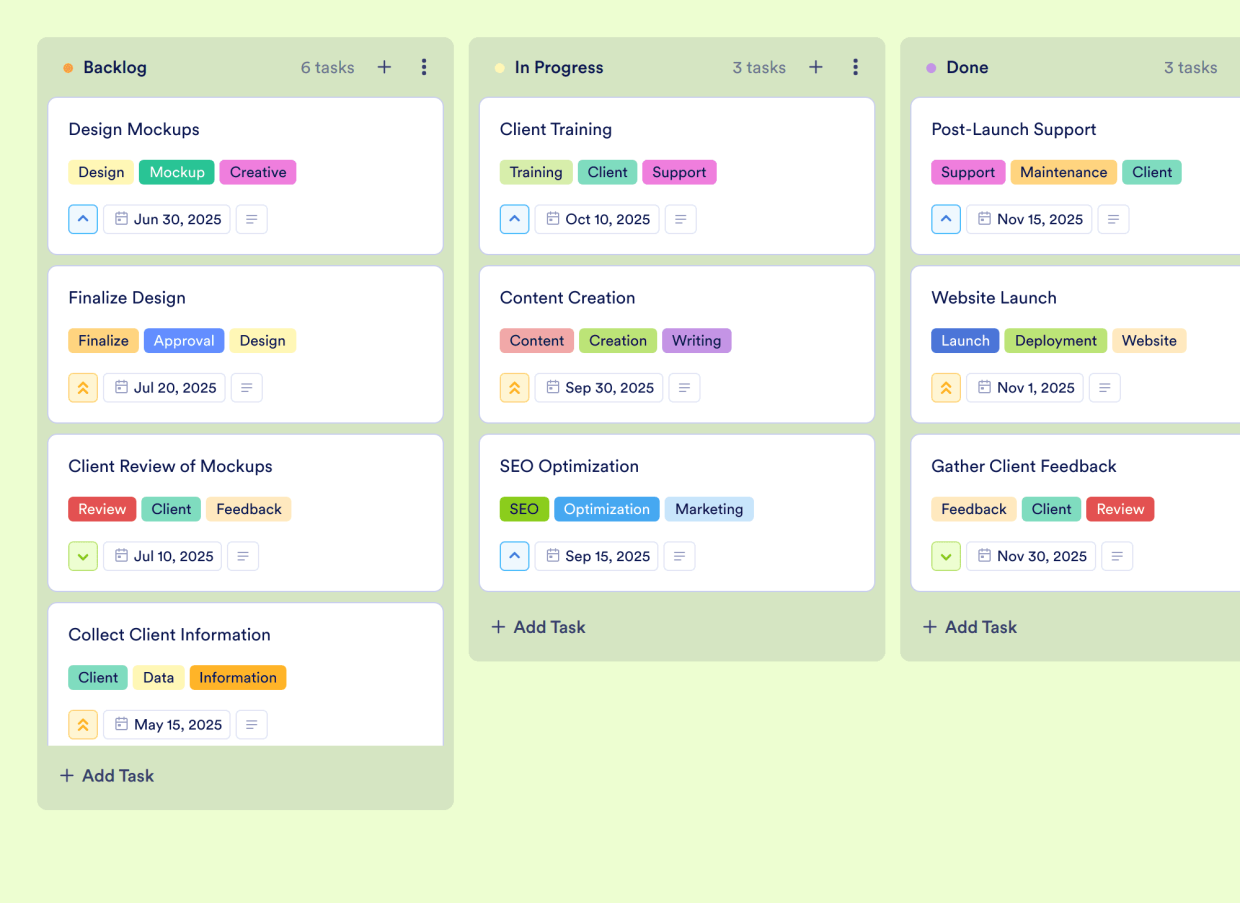The width and height of the screenshot is (1240, 903).
Task: Click the description icon on Post-Launch Support card
Action: point(1113,219)
